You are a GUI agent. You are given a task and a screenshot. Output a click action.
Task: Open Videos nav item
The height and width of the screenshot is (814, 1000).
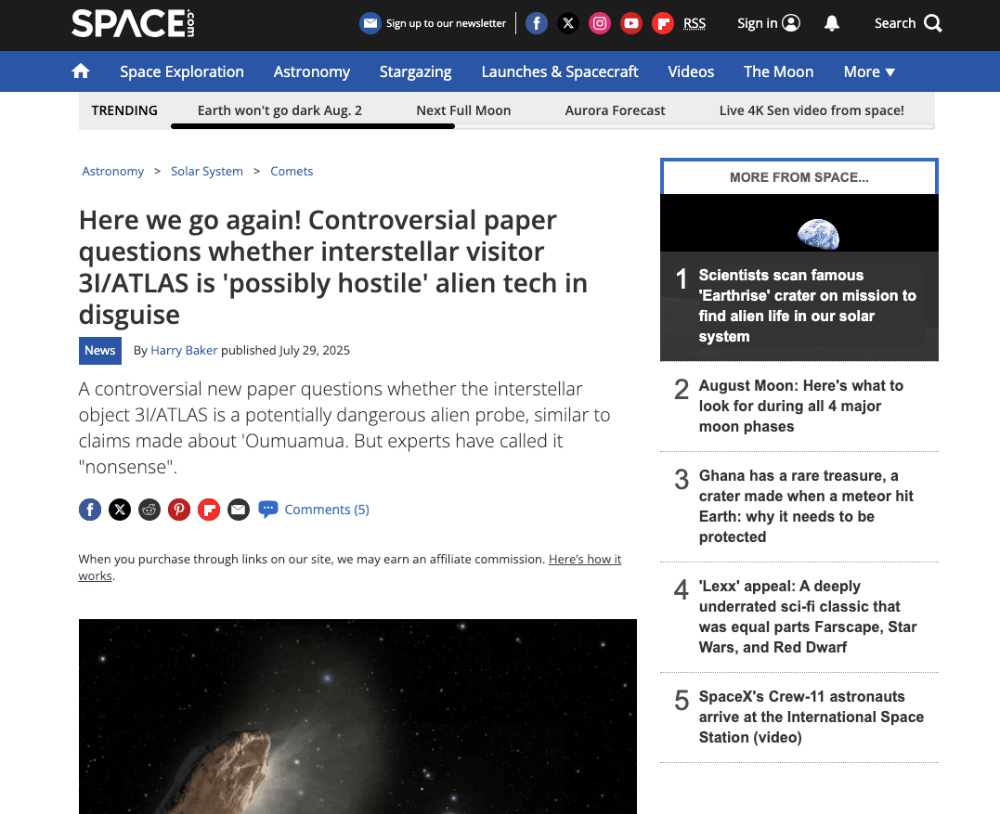click(691, 71)
